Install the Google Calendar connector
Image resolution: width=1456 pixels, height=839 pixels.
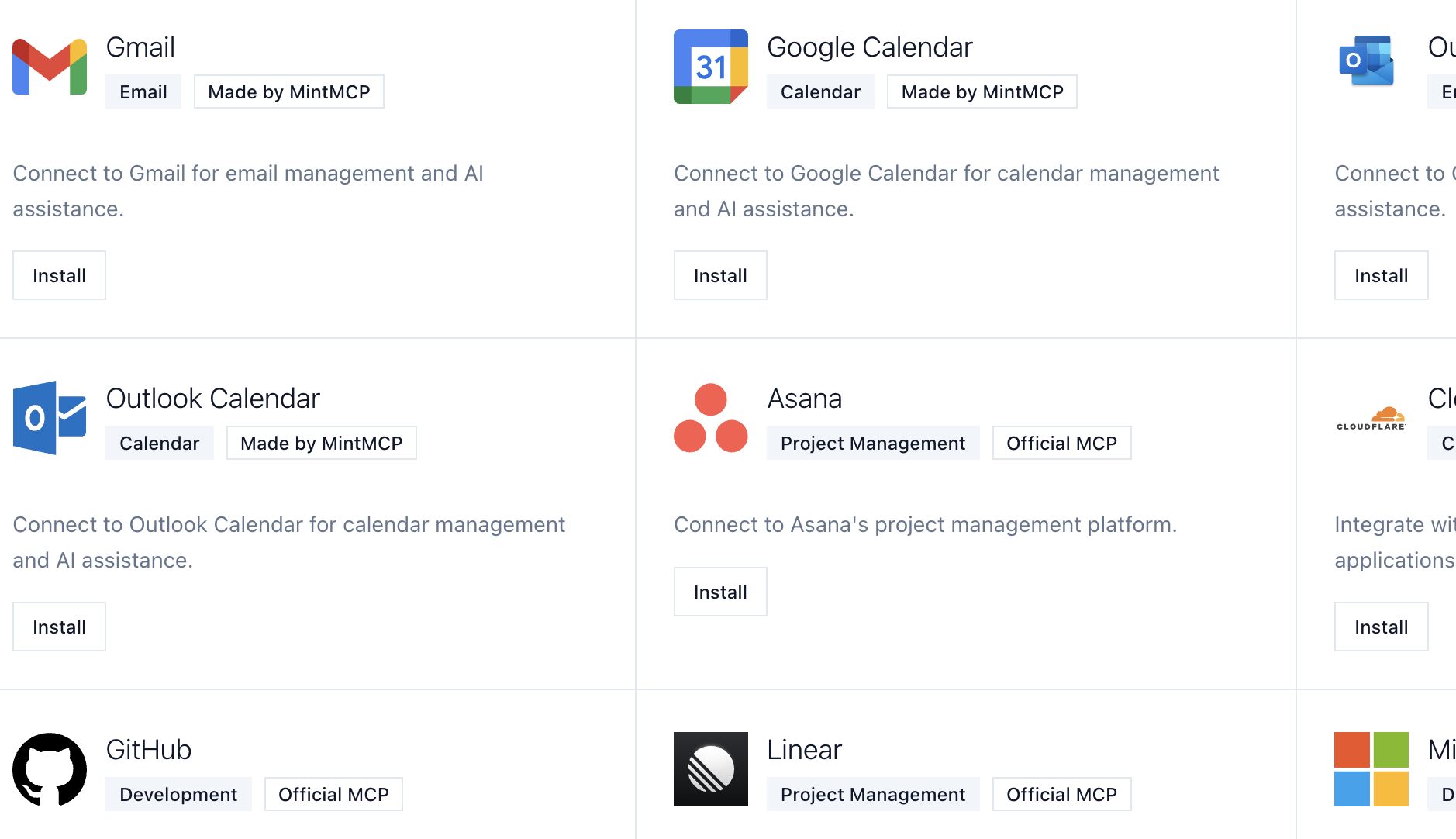pos(720,275)
